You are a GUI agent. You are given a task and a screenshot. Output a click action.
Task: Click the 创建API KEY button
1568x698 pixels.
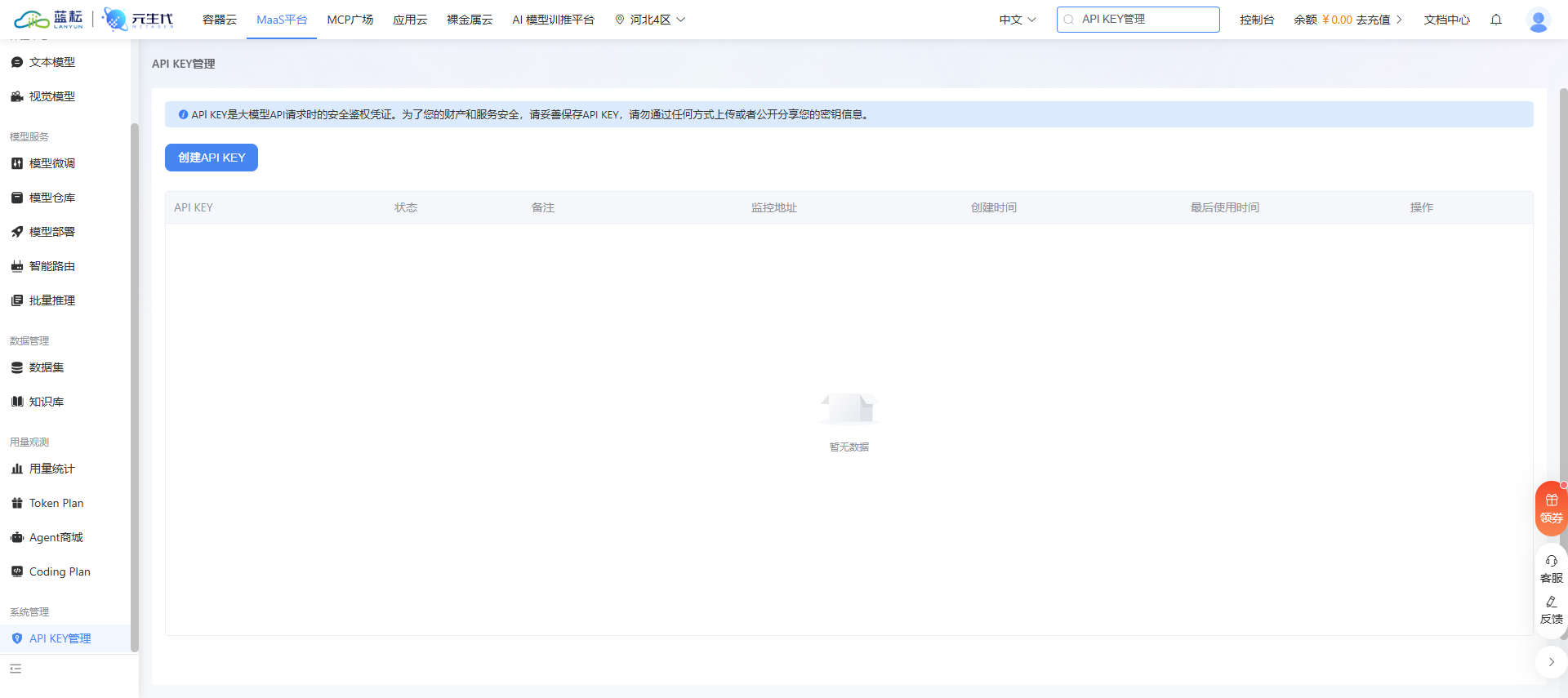point(212,158)
